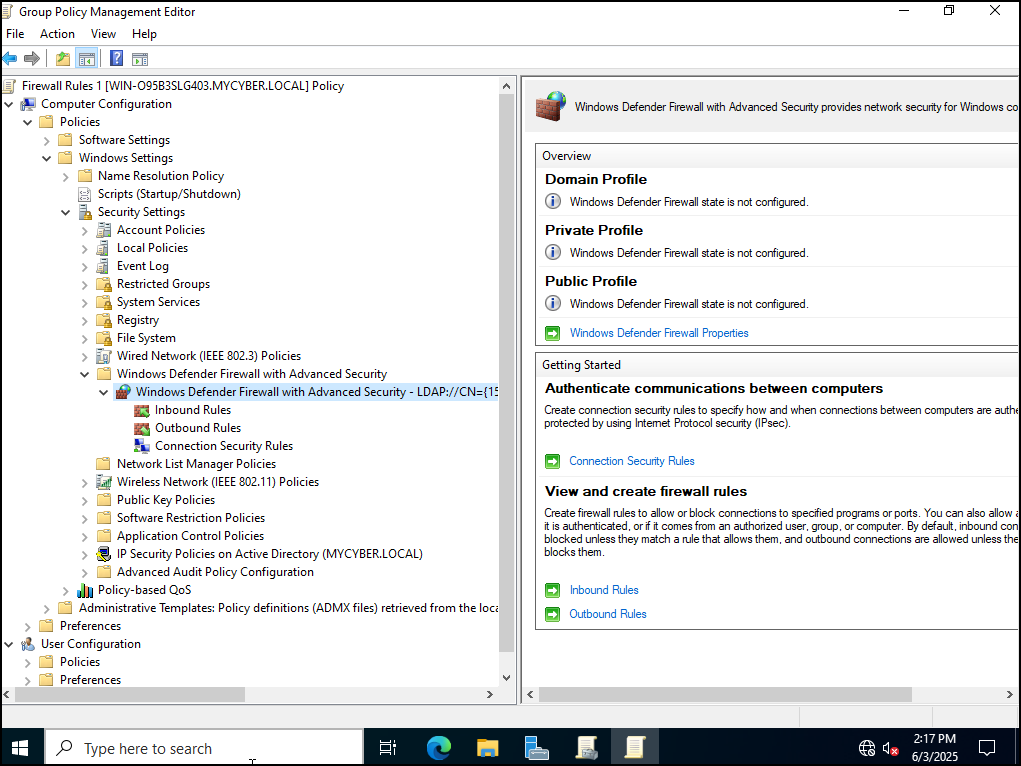Viewport: 1021px width, 766px height.
Task: Click the green arrow beside Firewall Properties
Action: (x=552, y=333)
